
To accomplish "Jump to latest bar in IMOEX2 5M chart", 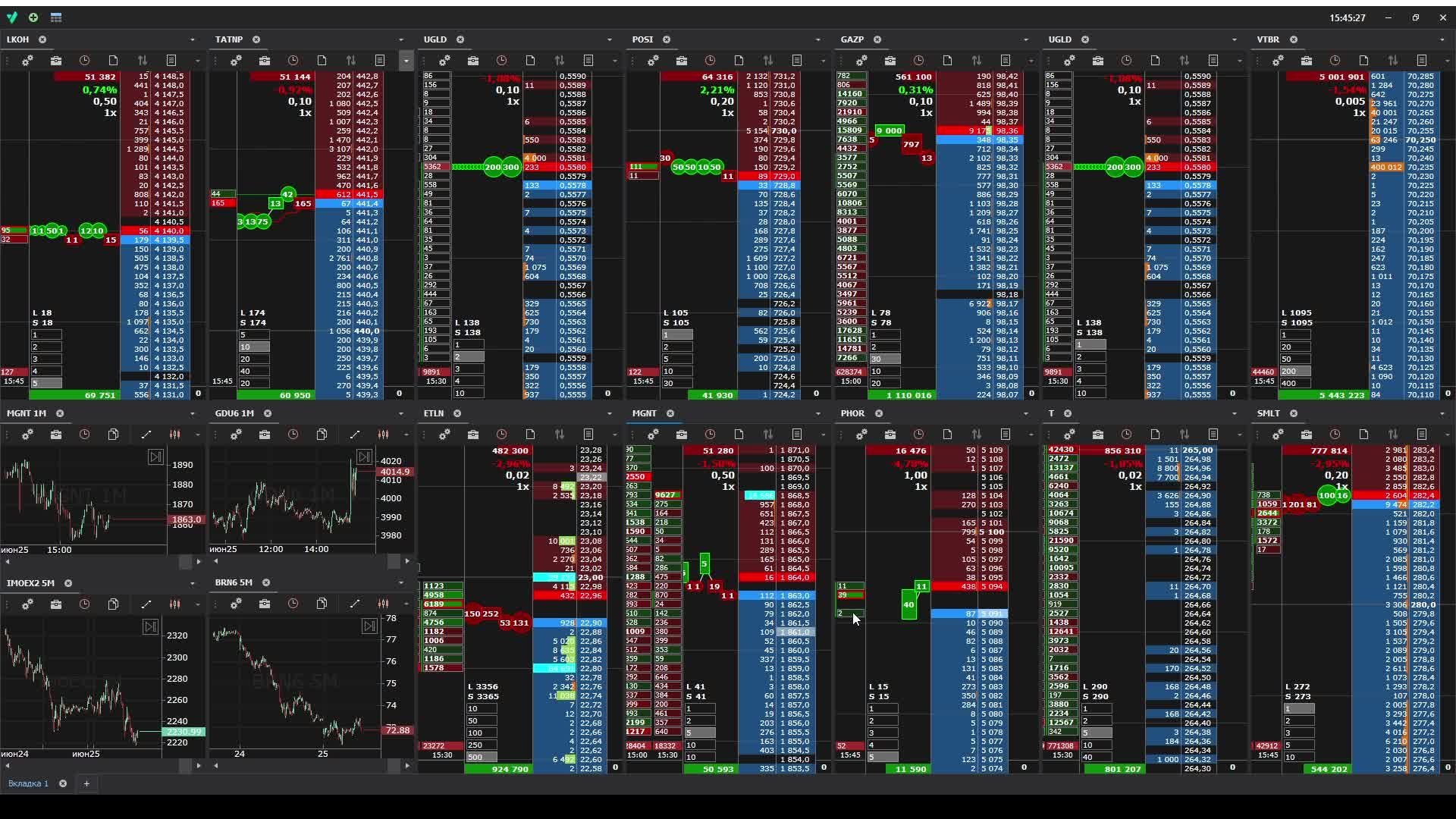I will 150,626.
